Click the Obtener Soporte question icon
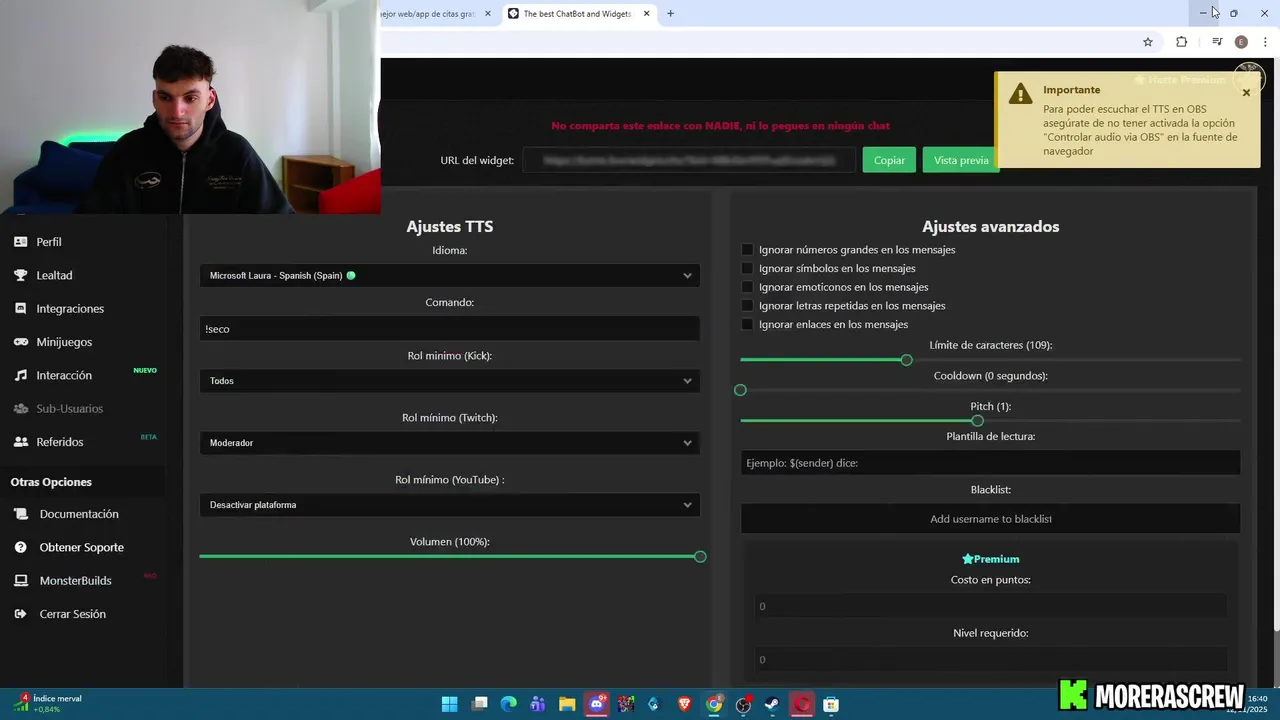Screen dimensions: 1280x720 20,547
